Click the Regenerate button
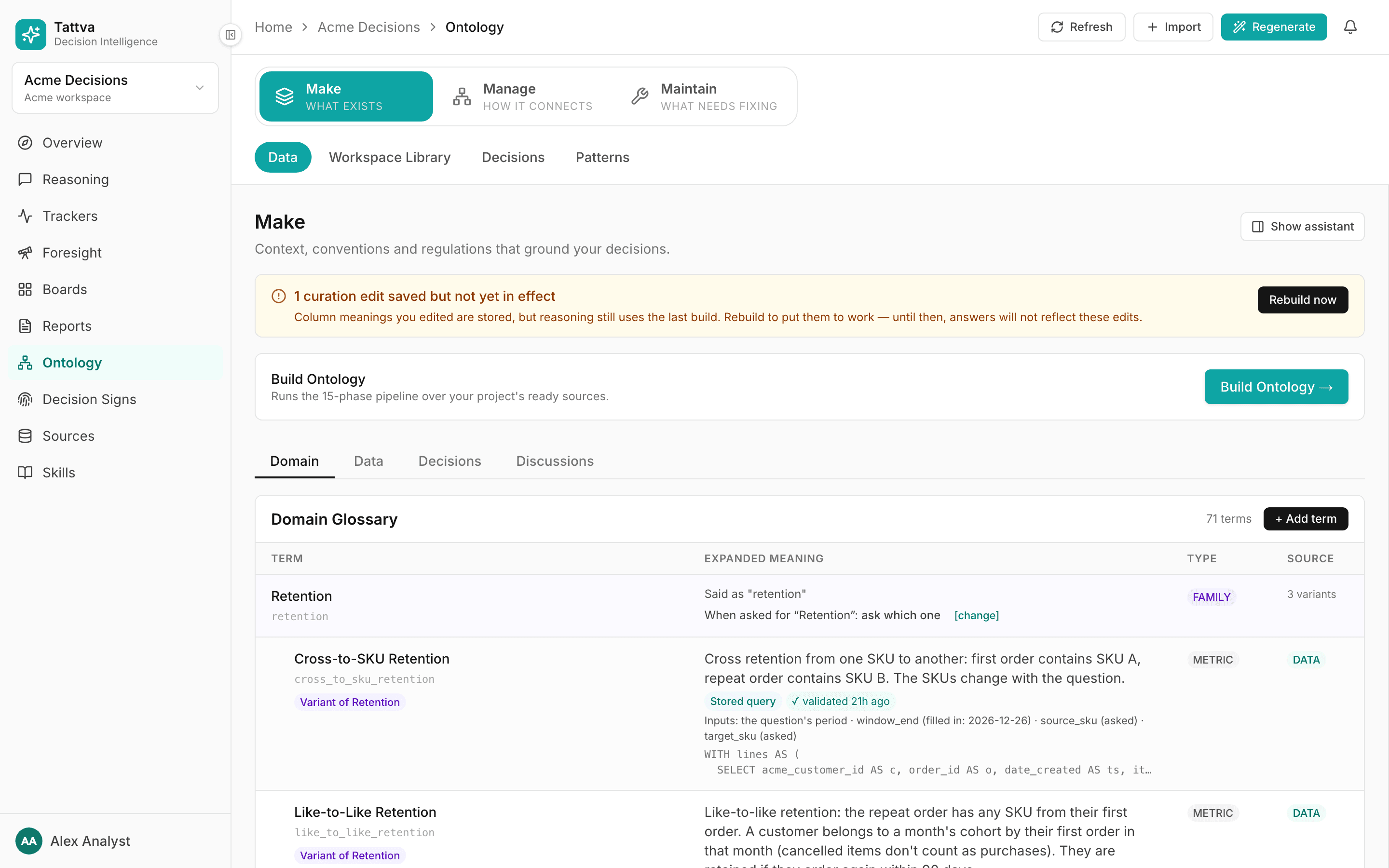 point(1274,27)
